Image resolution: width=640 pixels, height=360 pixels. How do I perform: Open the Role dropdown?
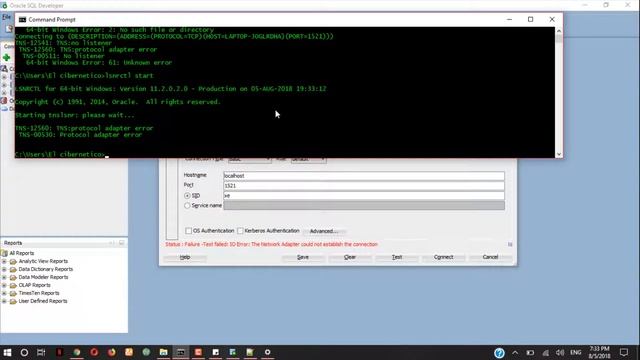[309, 160]
